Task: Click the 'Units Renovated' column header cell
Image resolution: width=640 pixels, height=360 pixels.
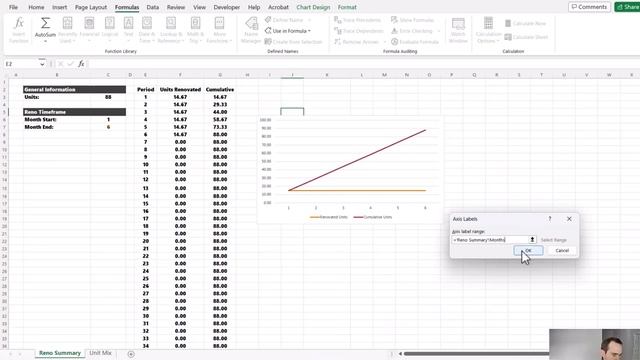Action: click(180, 89)
